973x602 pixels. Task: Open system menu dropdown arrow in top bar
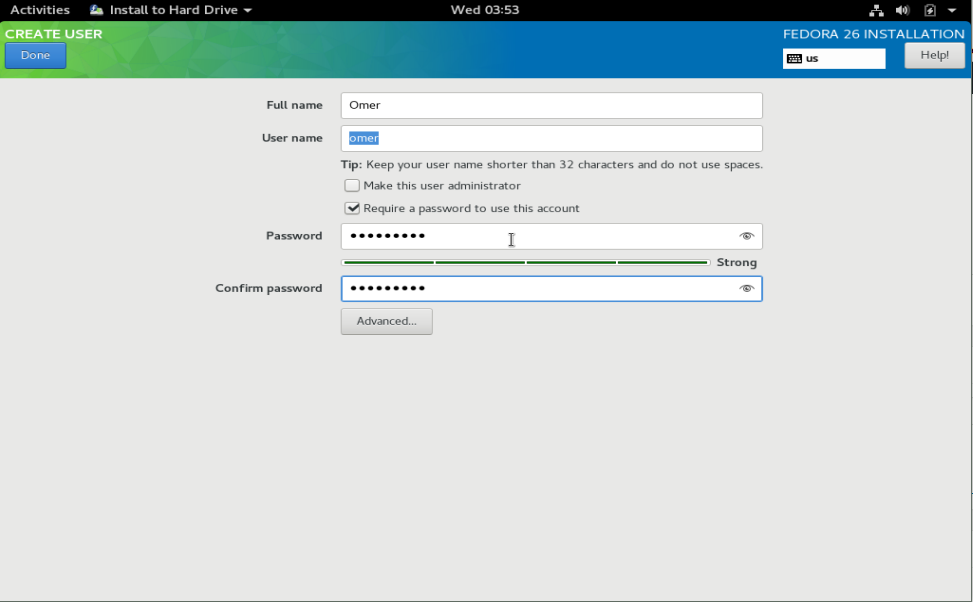click(x=953, y=10)
